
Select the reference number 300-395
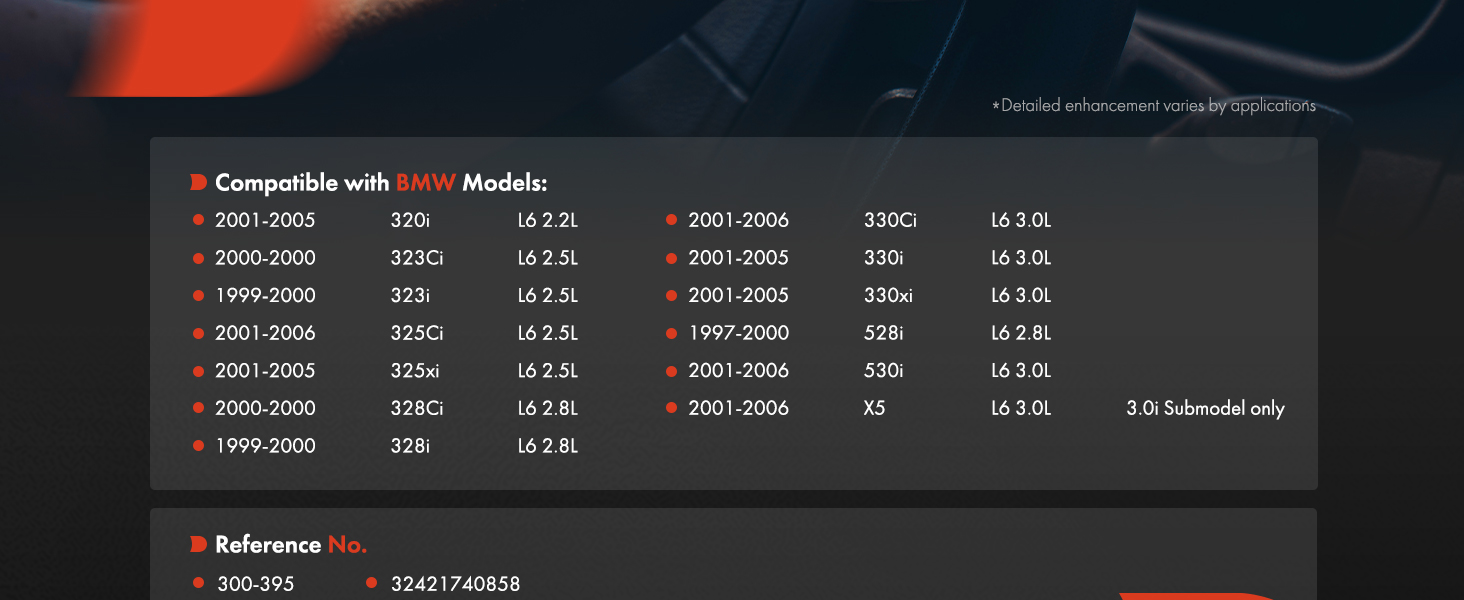click(x=256, y=584)
